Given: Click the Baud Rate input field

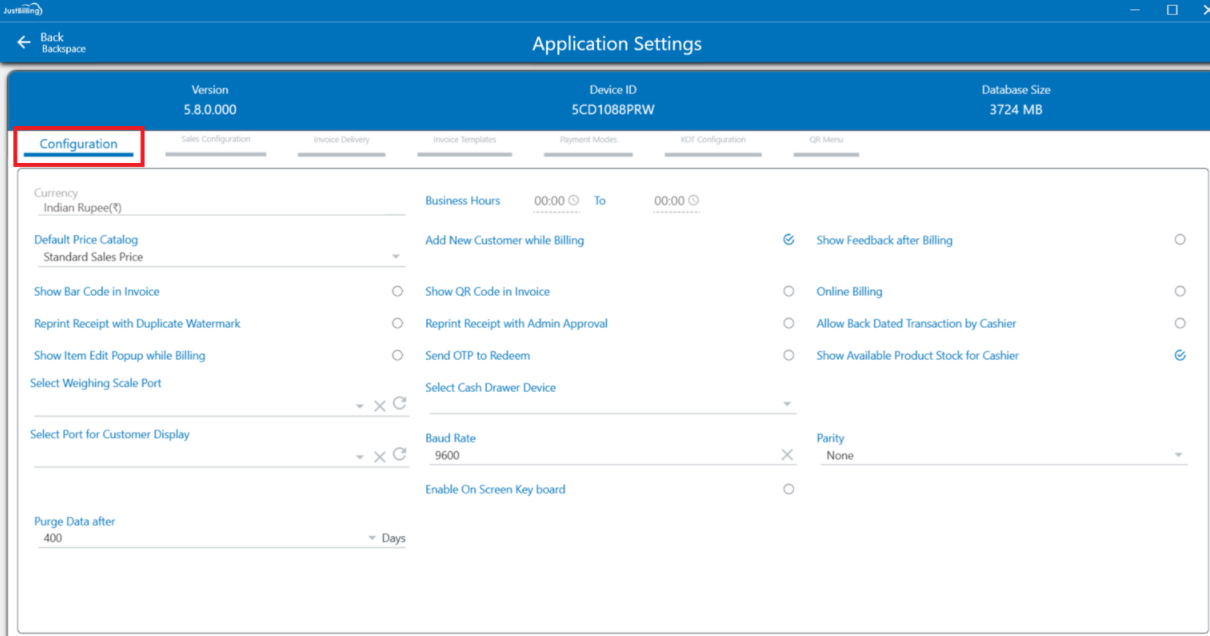Looking at the screenshot, I should point(600,455).
